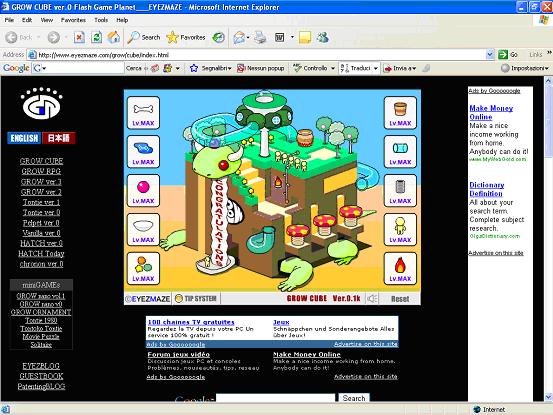
Task: Click the Refresh toolbar icon
Action: pos(96,37)
